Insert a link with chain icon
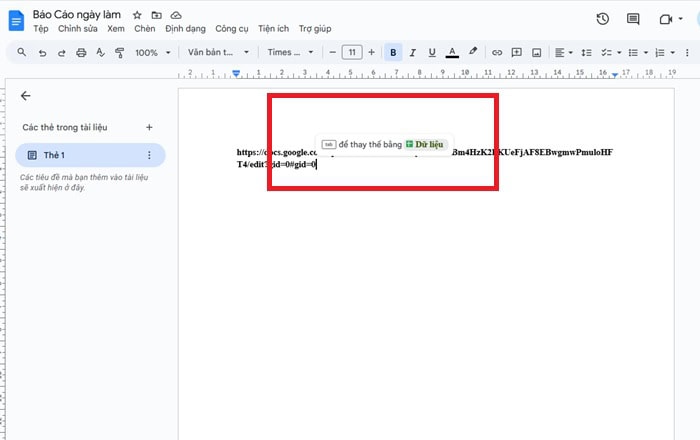 point(497,53)
